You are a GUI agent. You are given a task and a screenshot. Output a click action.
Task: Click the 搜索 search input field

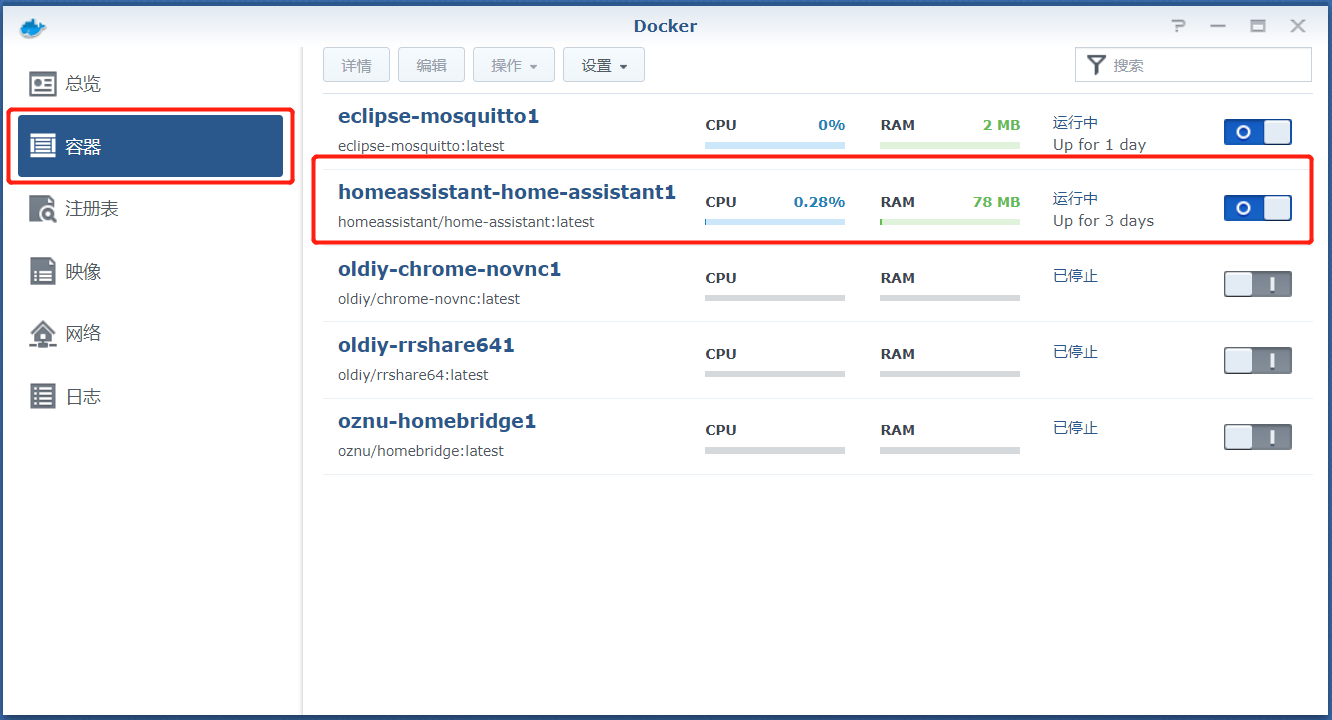point(1193,65)
